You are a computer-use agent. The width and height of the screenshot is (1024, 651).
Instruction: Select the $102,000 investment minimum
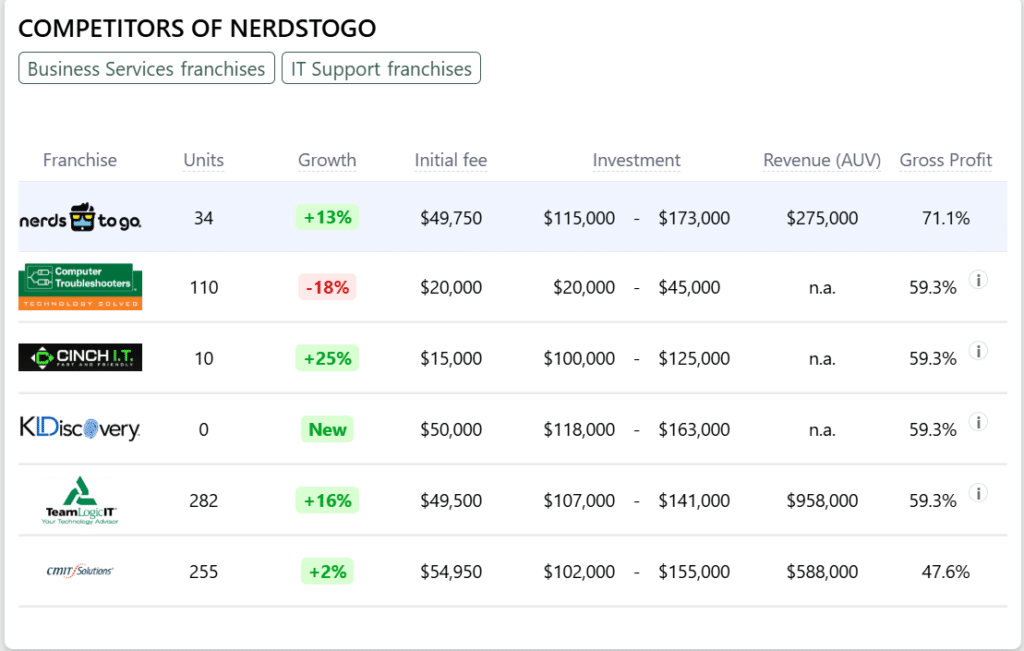click(579, 572)
